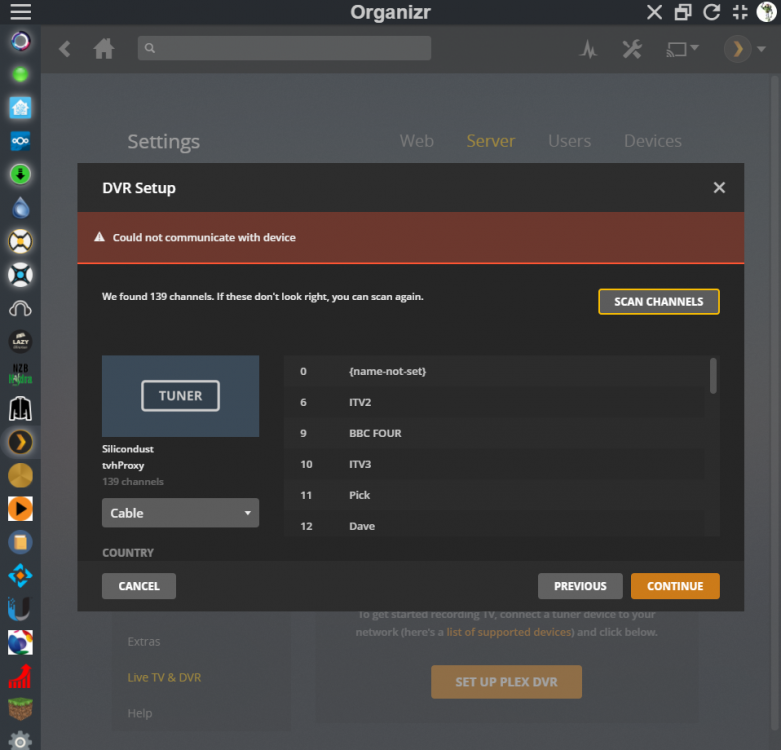Open the colorful ring sidebar app
The width and height of the screenshot is (781, 750).
click(20, 41)
